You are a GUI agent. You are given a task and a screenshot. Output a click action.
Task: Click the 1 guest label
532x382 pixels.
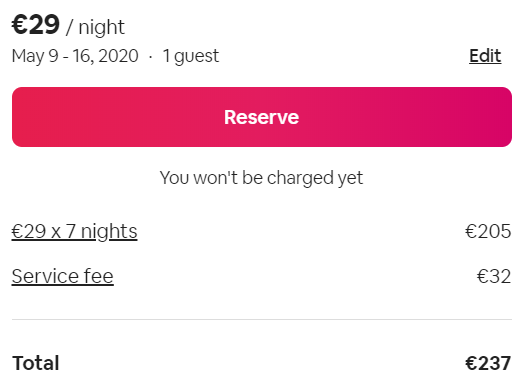click(191, 56)
